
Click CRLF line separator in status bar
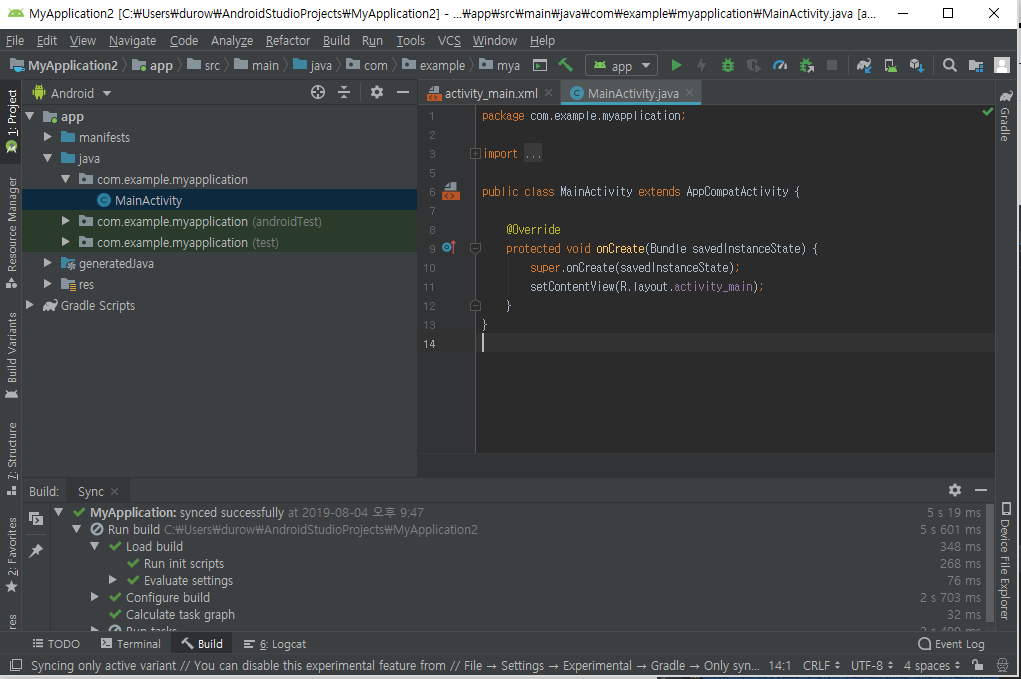pyautogui.click(x=820, y=665)
